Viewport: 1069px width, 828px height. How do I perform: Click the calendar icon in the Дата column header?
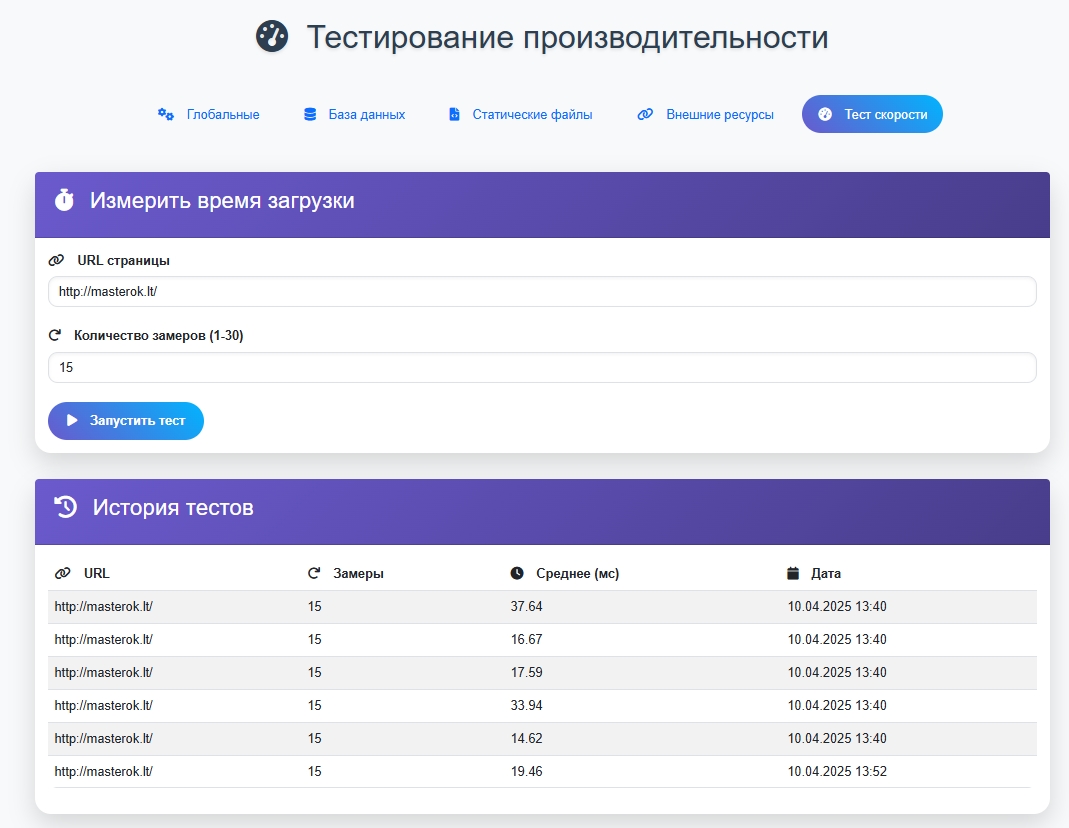791,572
